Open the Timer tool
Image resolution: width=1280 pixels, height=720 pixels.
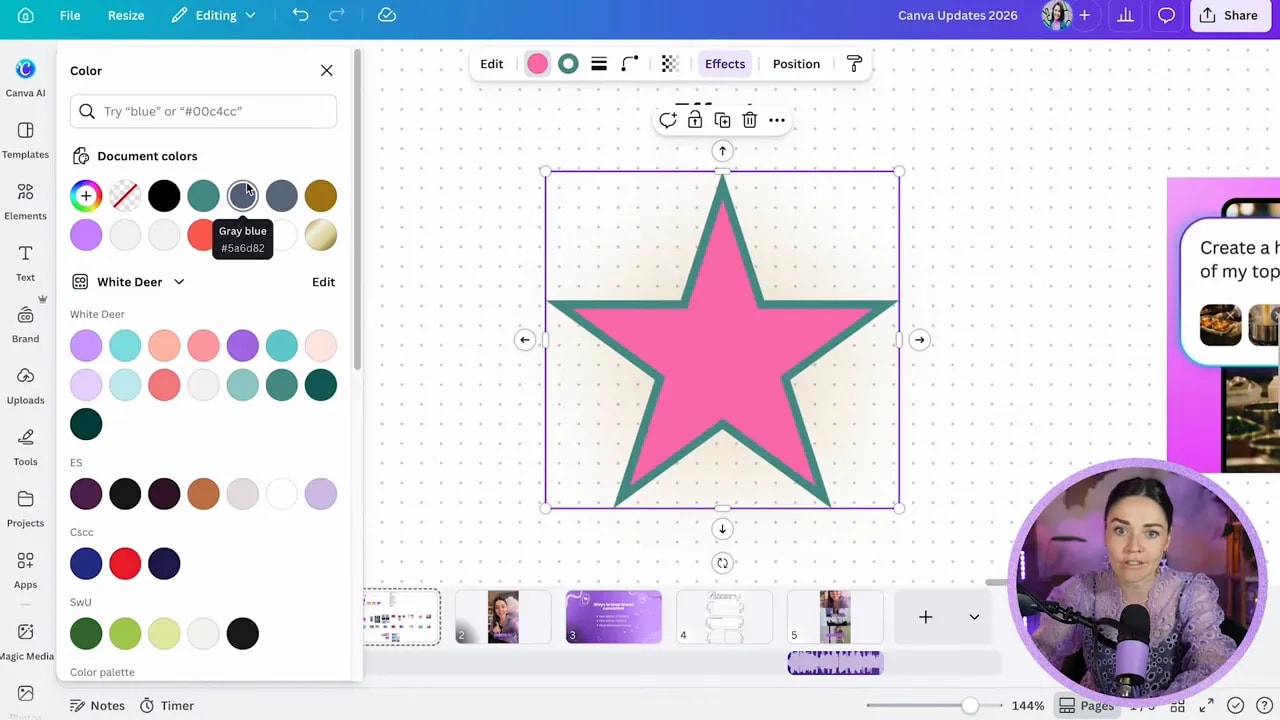[x=166, y=705]
